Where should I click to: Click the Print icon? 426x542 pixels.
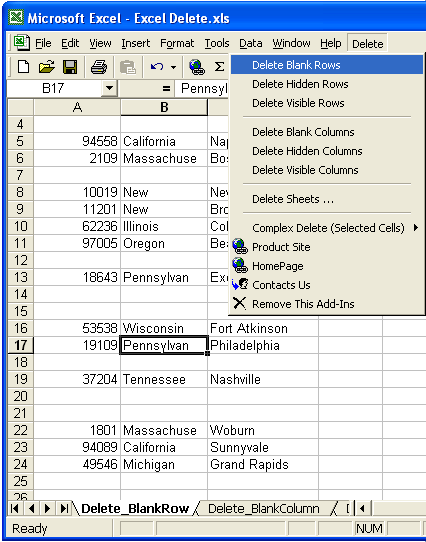coord(99,66)
